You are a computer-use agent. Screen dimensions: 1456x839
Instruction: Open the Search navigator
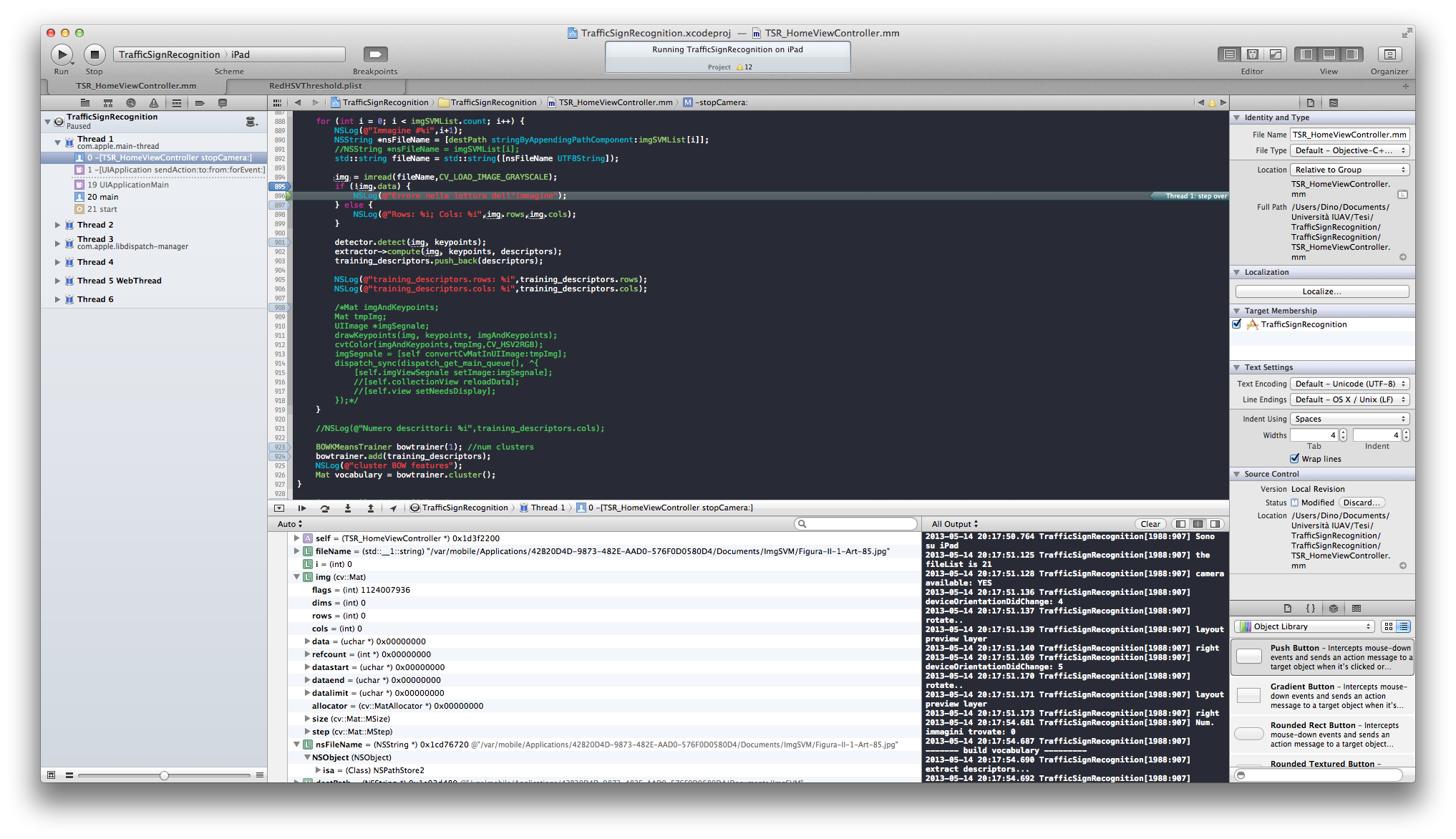point(131,103)
